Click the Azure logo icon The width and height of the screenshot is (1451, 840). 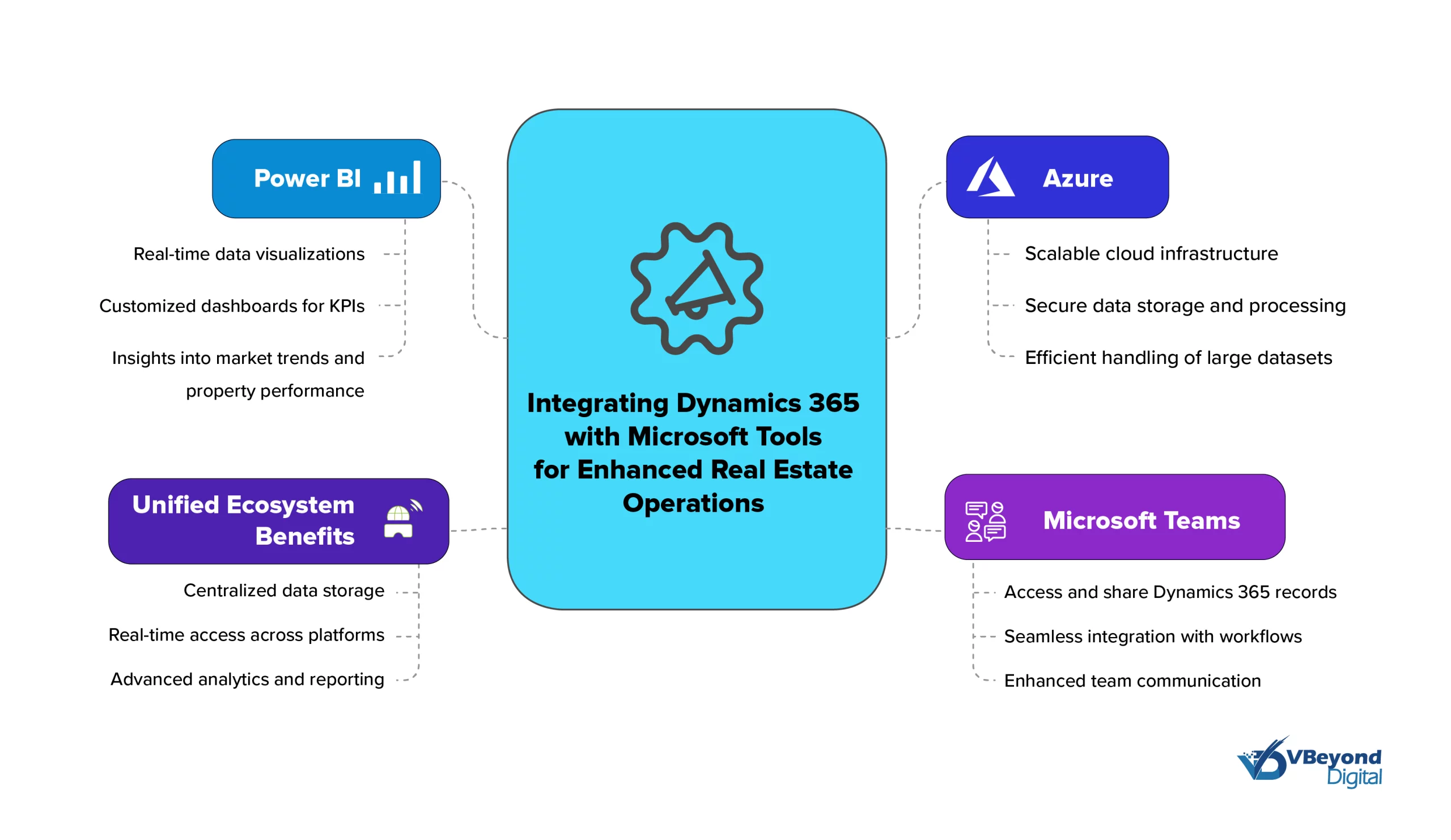pos(990,177)
